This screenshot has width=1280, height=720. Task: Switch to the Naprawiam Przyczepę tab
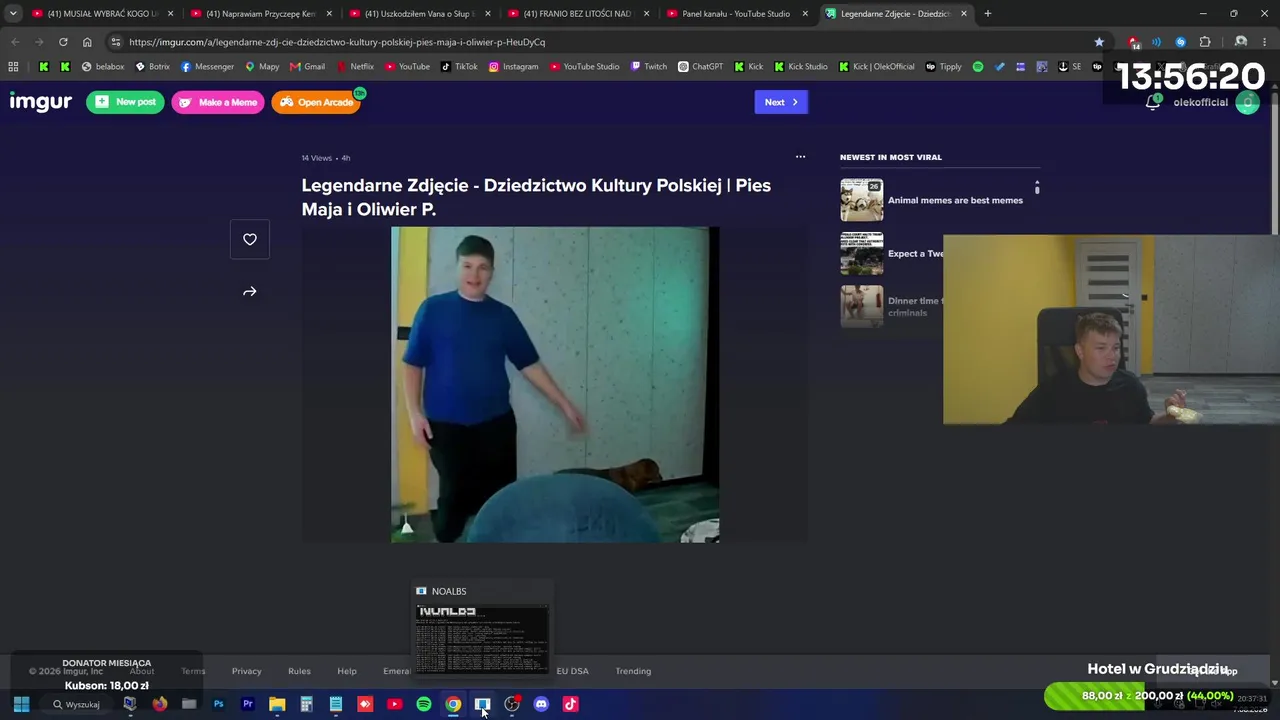point(261,14)
